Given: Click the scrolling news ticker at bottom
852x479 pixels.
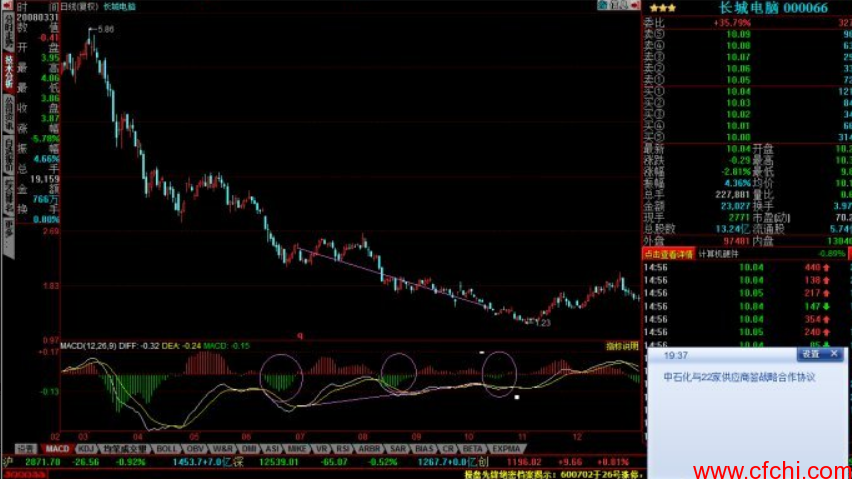Looking at the screenshot, I should [553, 475].
